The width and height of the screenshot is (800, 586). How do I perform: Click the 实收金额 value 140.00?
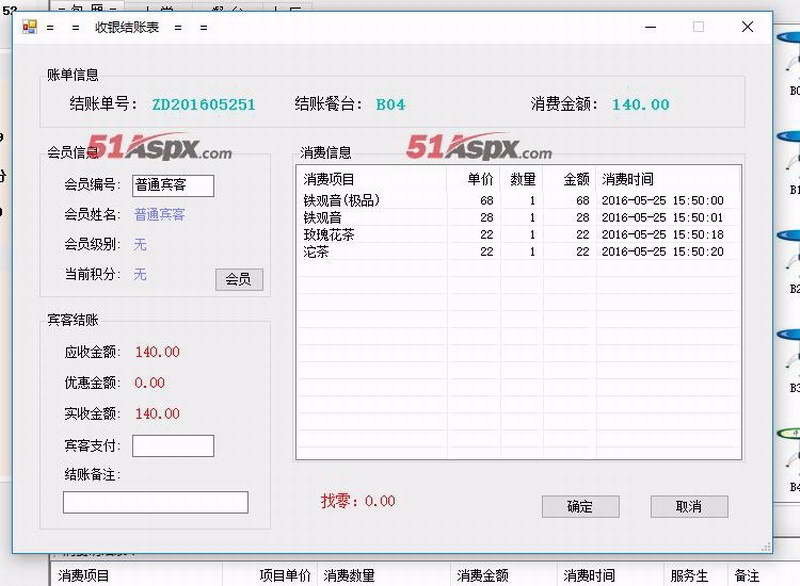tap(157, 414)
